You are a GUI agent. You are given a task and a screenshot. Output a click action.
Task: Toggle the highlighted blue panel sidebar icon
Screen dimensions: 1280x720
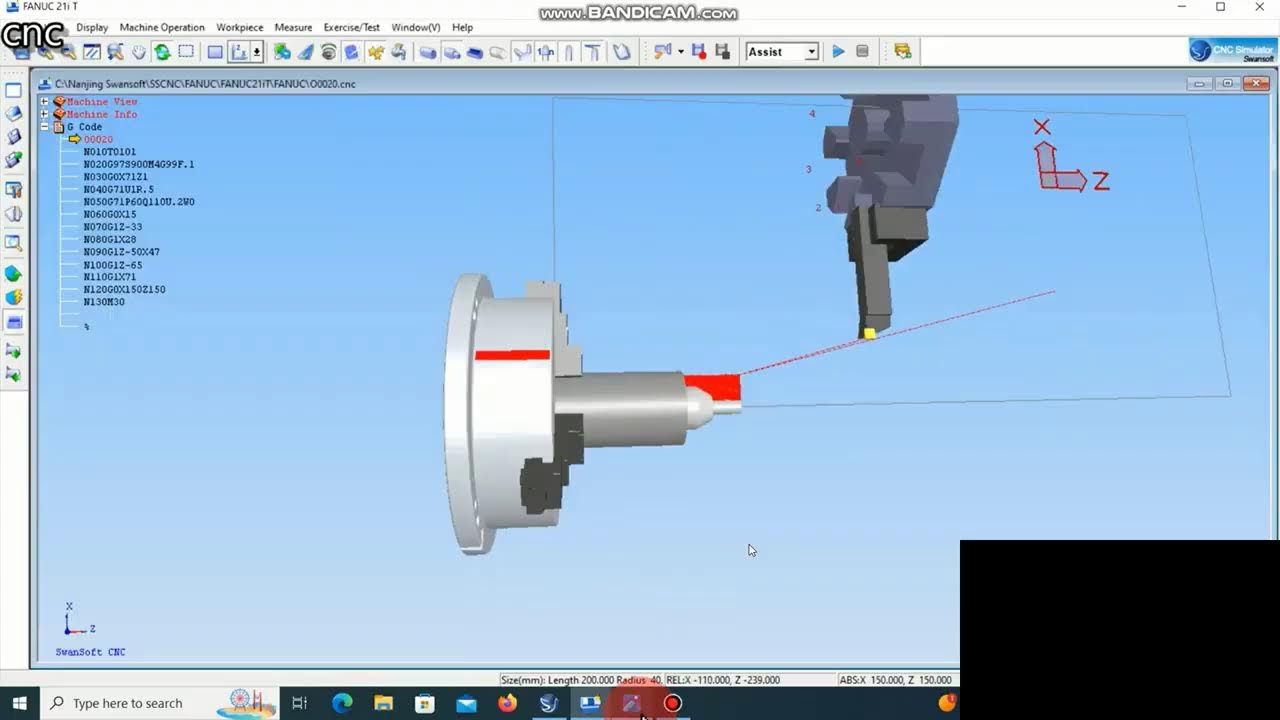[x=13, y=322]
